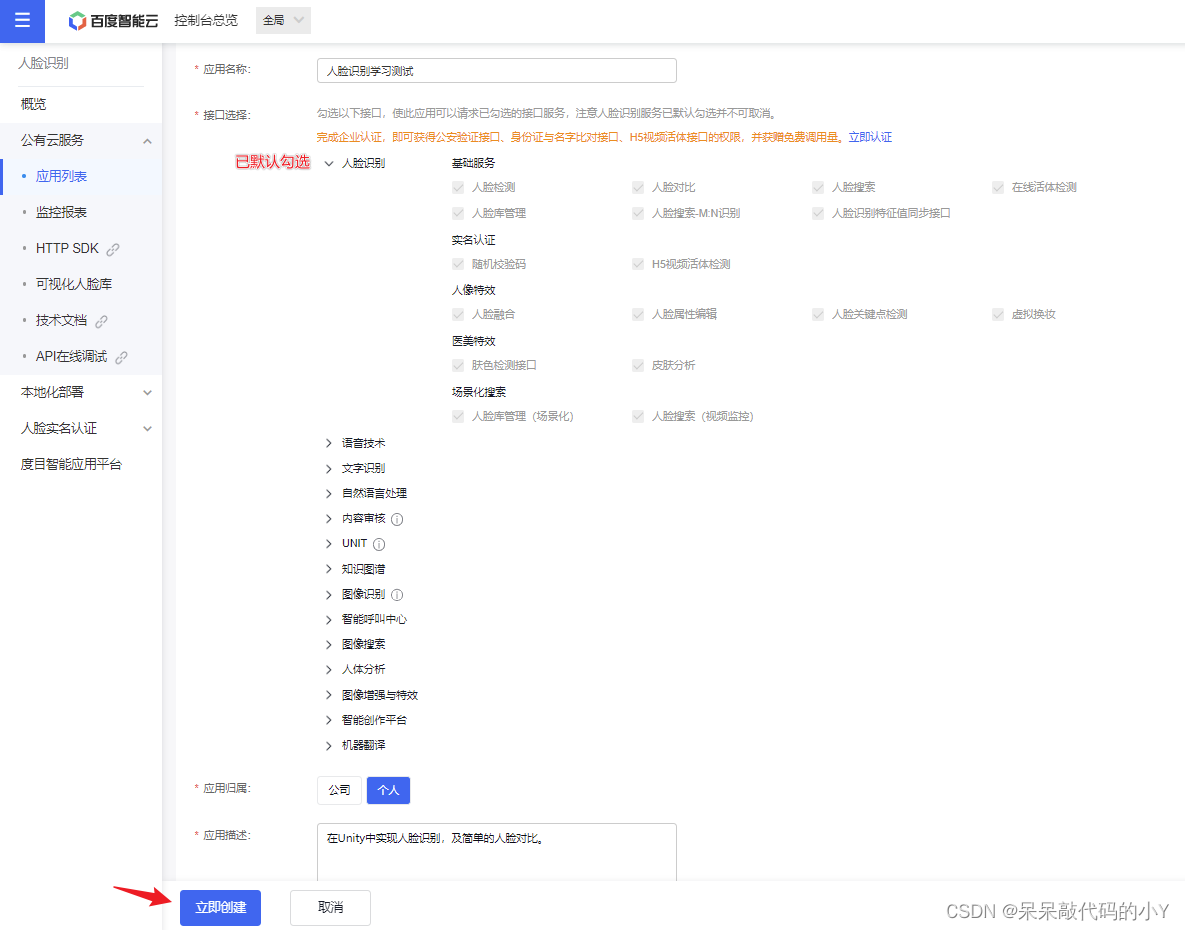Screen dimensions: 1185x930
Task: Click the 应用描述 text area
Action: [x=497, y=852]
